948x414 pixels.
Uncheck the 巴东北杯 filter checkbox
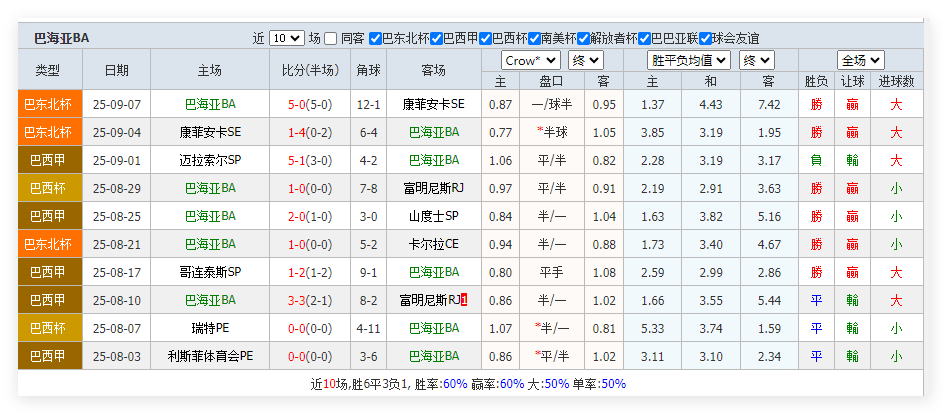pos(376,38)
